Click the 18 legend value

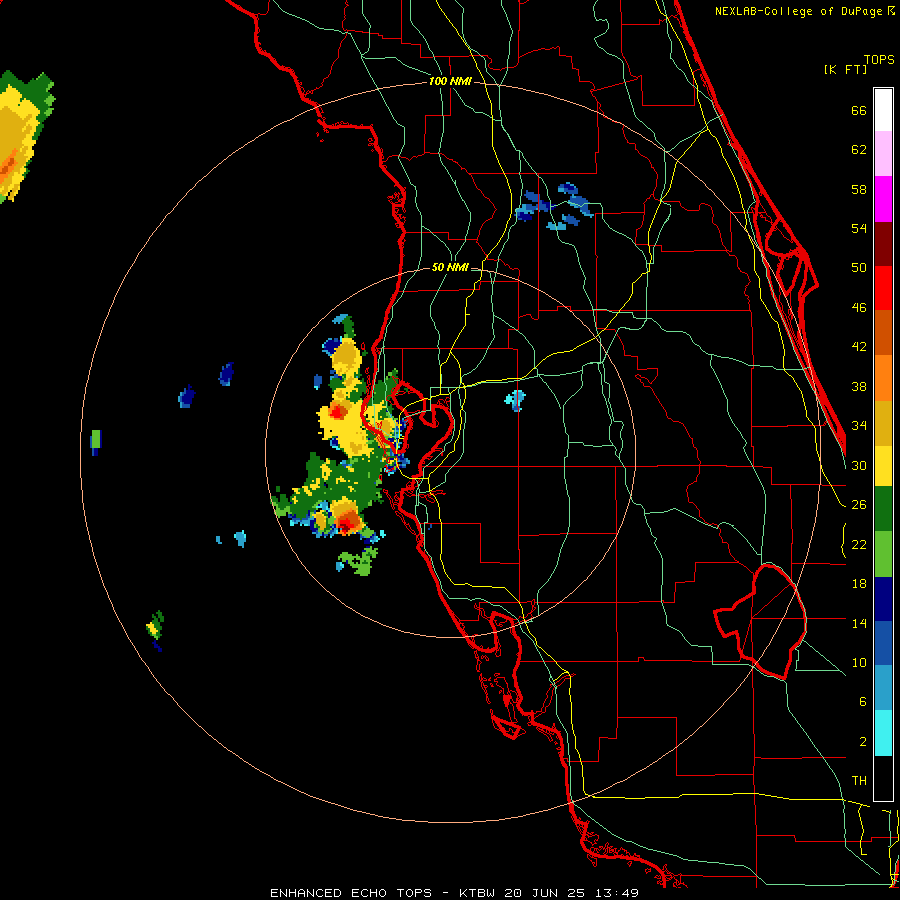pos(859,584)
